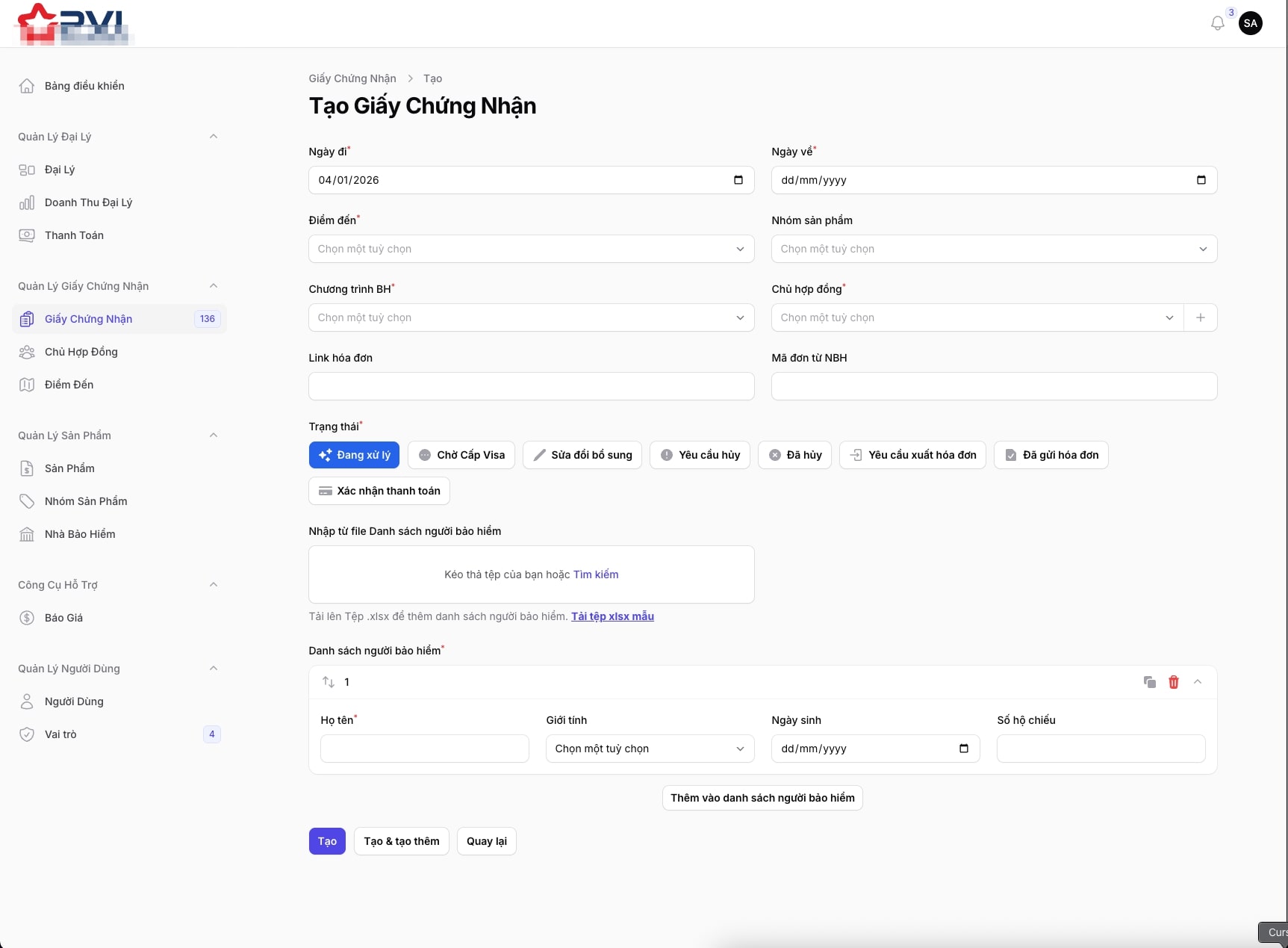This screenshot has height=948, width=1288.
Task: Open the Điểm đến dropdown
Action: (x=531, y=249)
